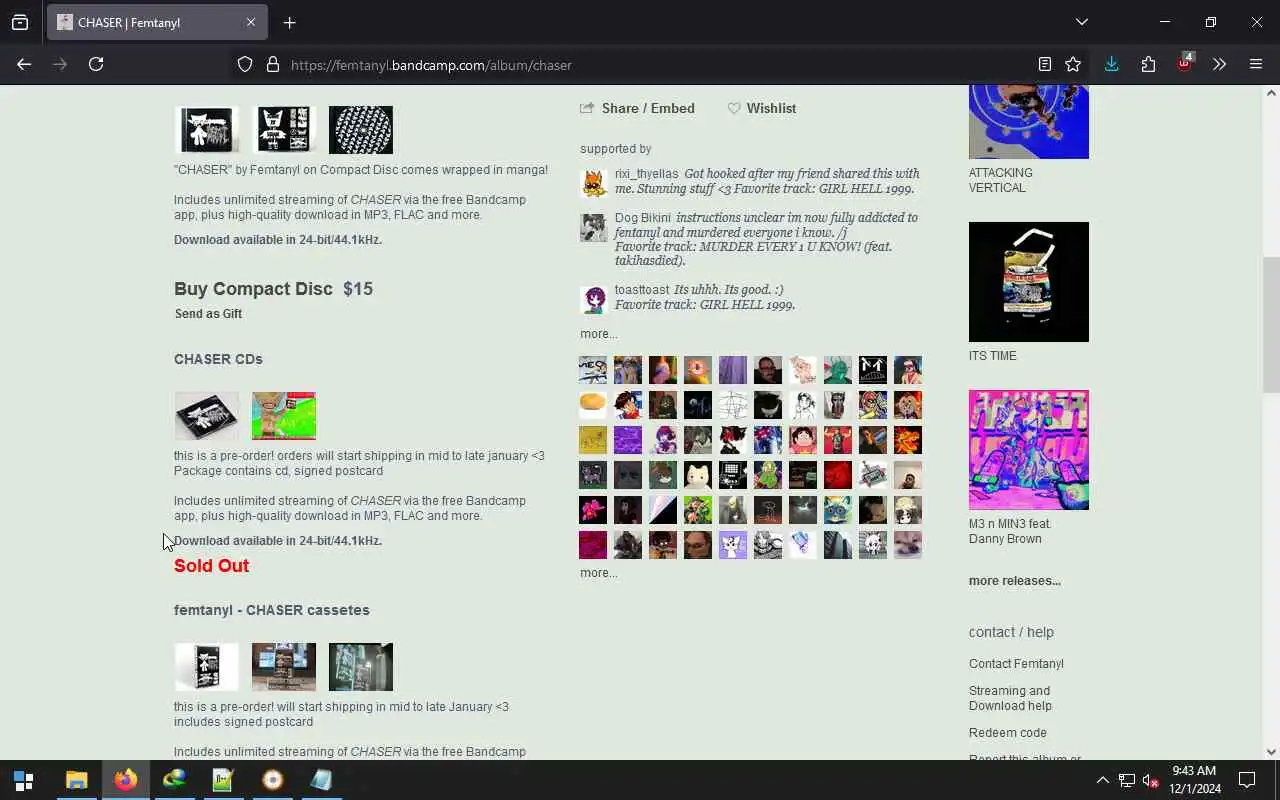This screenshot has width=1280, height=800.
Task: View second Compact Disc package photo
Action: click(x=284, y=130)
